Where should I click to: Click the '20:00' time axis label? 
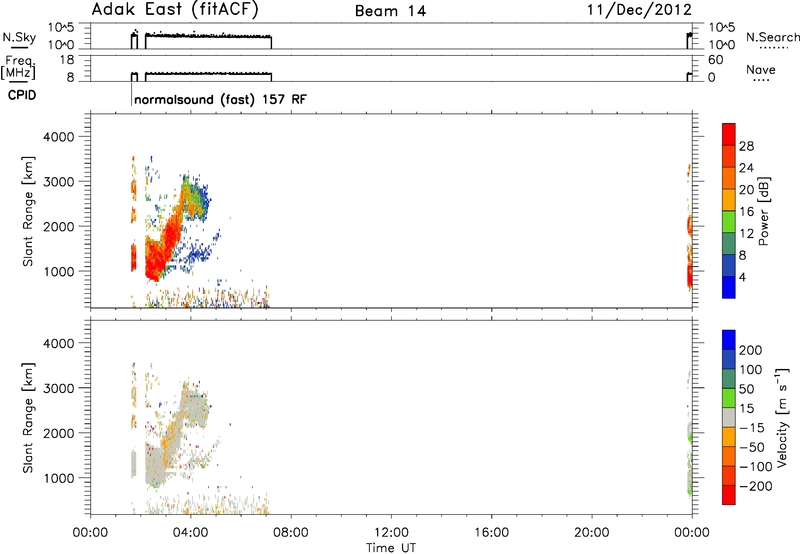point(591,533)
